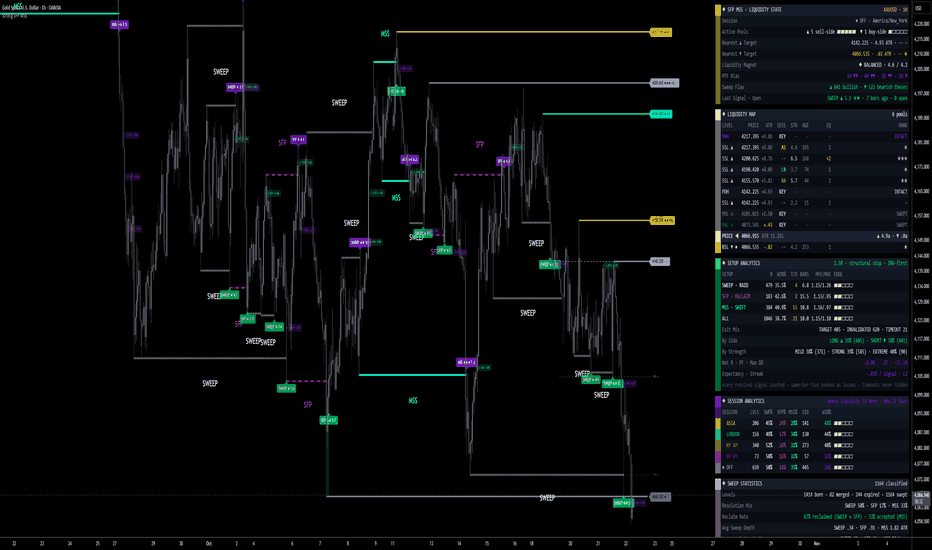Click the BALANCED liquidity magnet value
This screenshot has height=550, width=932.
(x=883, y=65)
